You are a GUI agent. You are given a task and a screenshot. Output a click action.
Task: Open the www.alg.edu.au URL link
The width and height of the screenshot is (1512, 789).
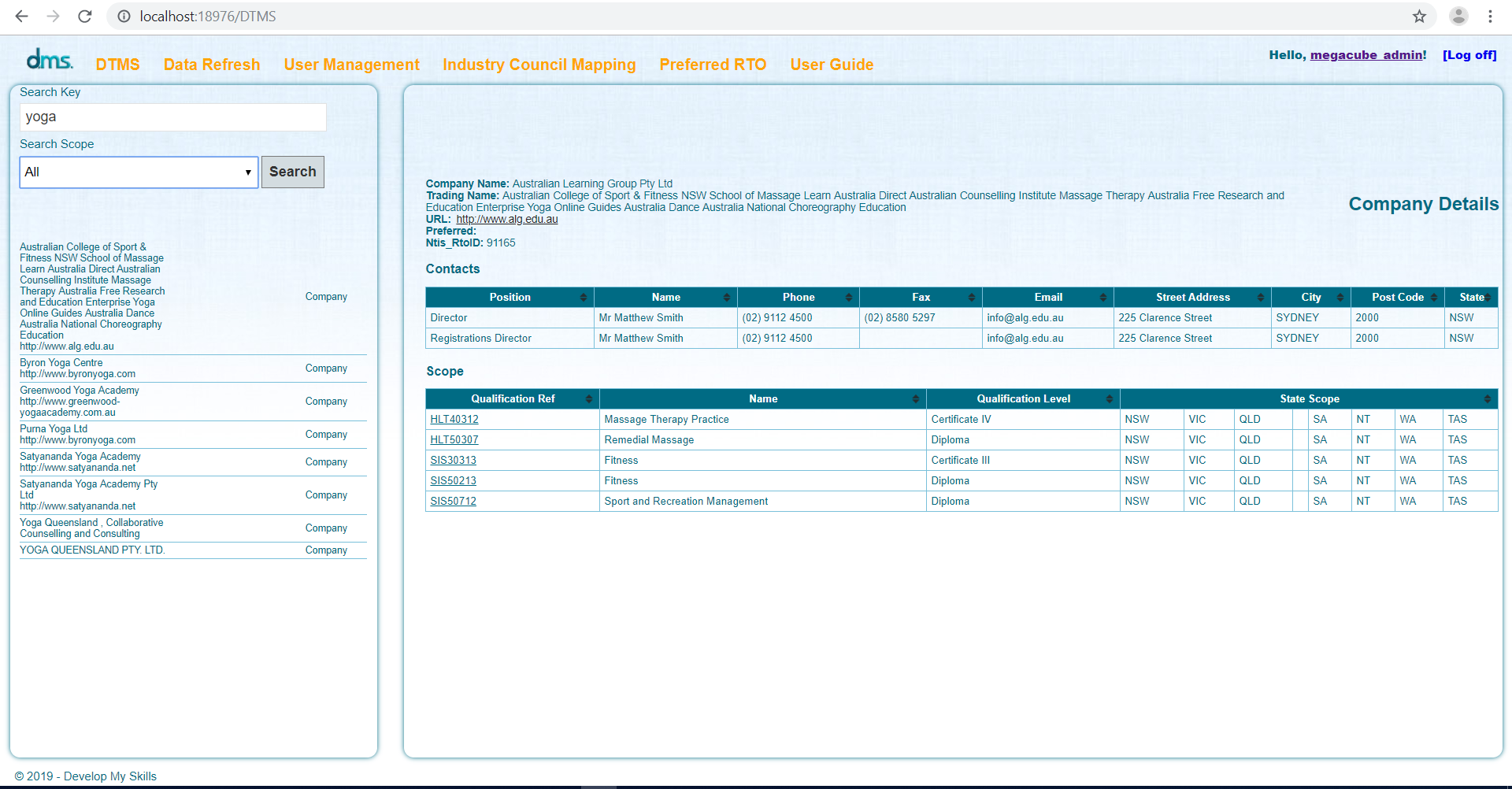[x=506, y=219]
